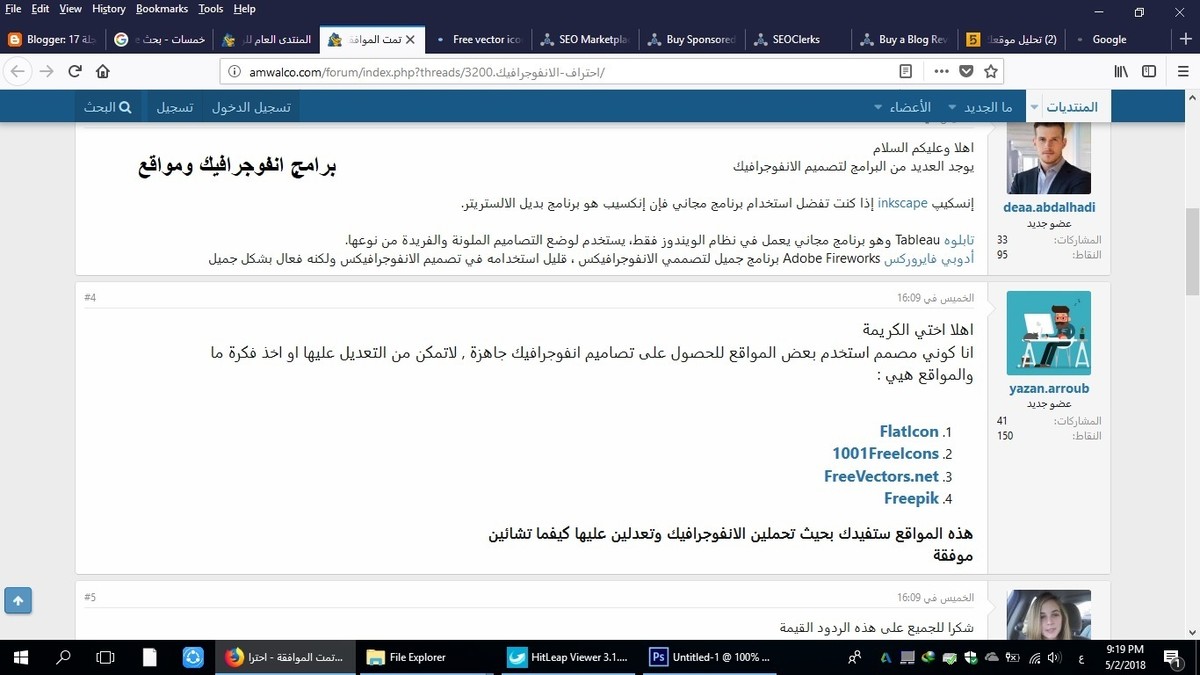
Task: Show Firefox sidebars
Action: coord(1150,71)
